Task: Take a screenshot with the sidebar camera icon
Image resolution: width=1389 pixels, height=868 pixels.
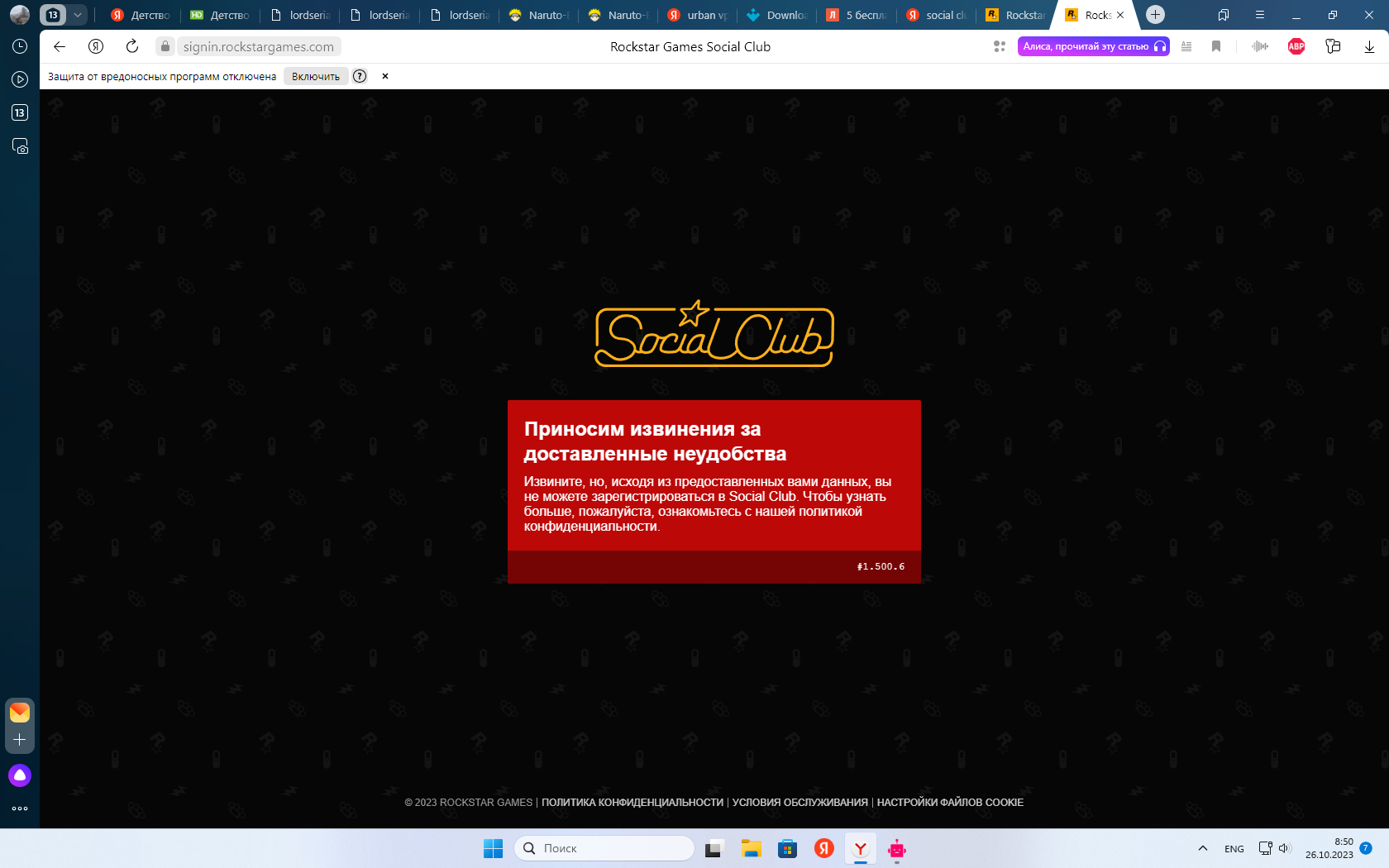Action: 20,146
